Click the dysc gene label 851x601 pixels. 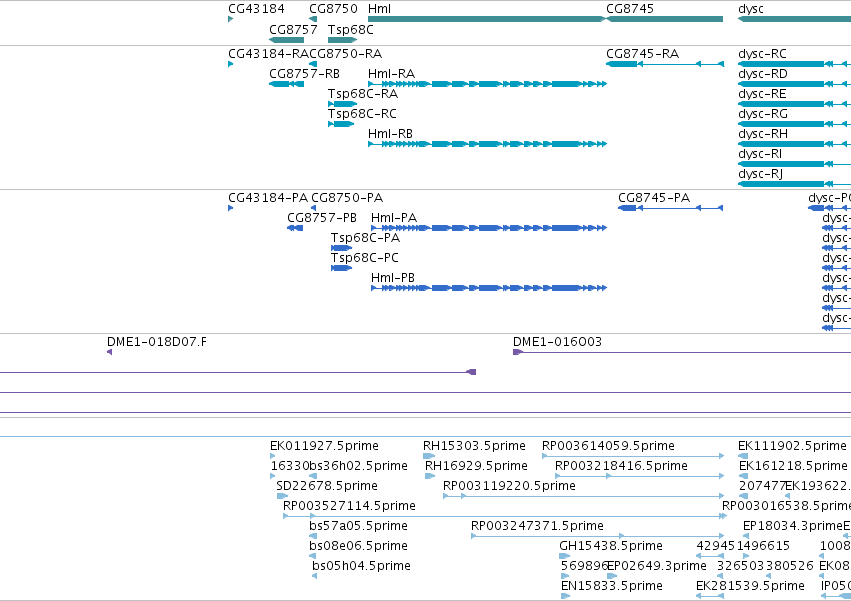(751, 9)
